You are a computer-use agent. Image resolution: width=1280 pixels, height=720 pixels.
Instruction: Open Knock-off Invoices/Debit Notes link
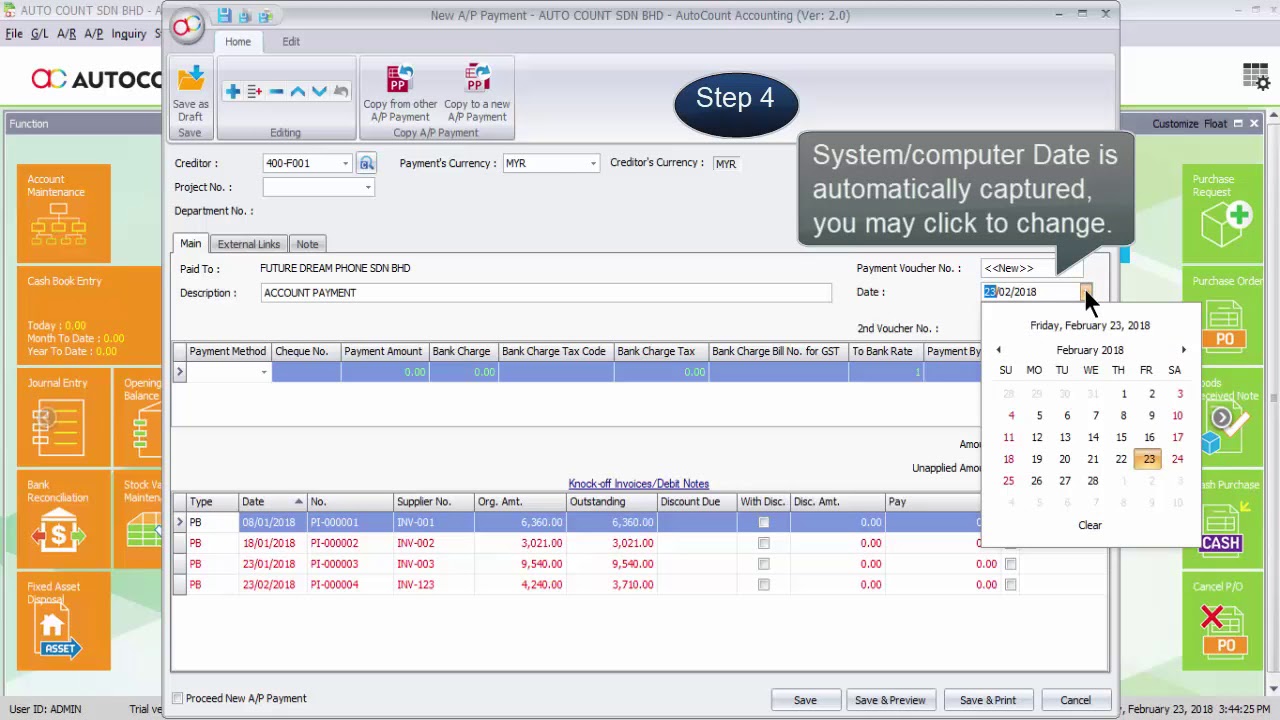(x=639, y=484)
